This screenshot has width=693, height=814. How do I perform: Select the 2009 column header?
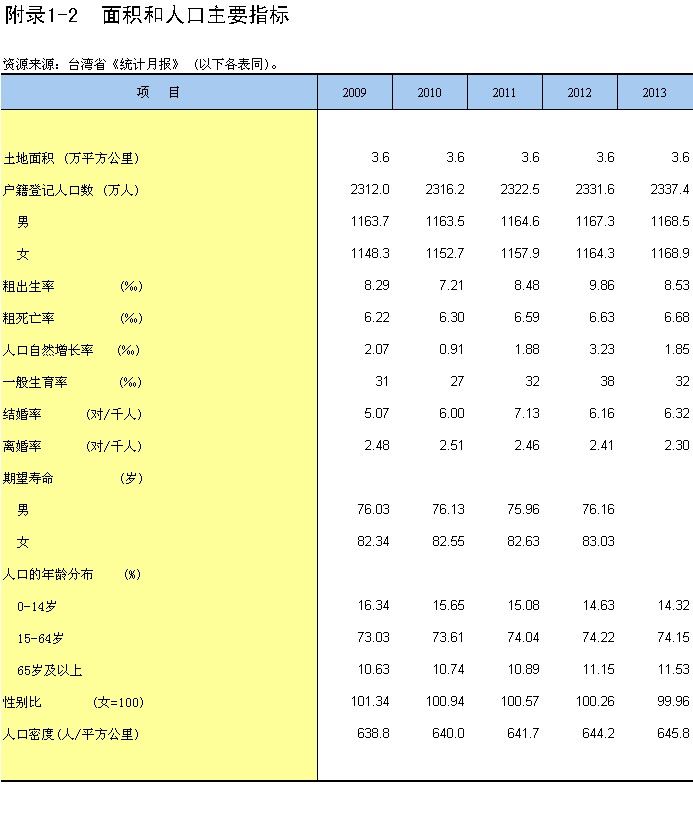click(355, 92)
